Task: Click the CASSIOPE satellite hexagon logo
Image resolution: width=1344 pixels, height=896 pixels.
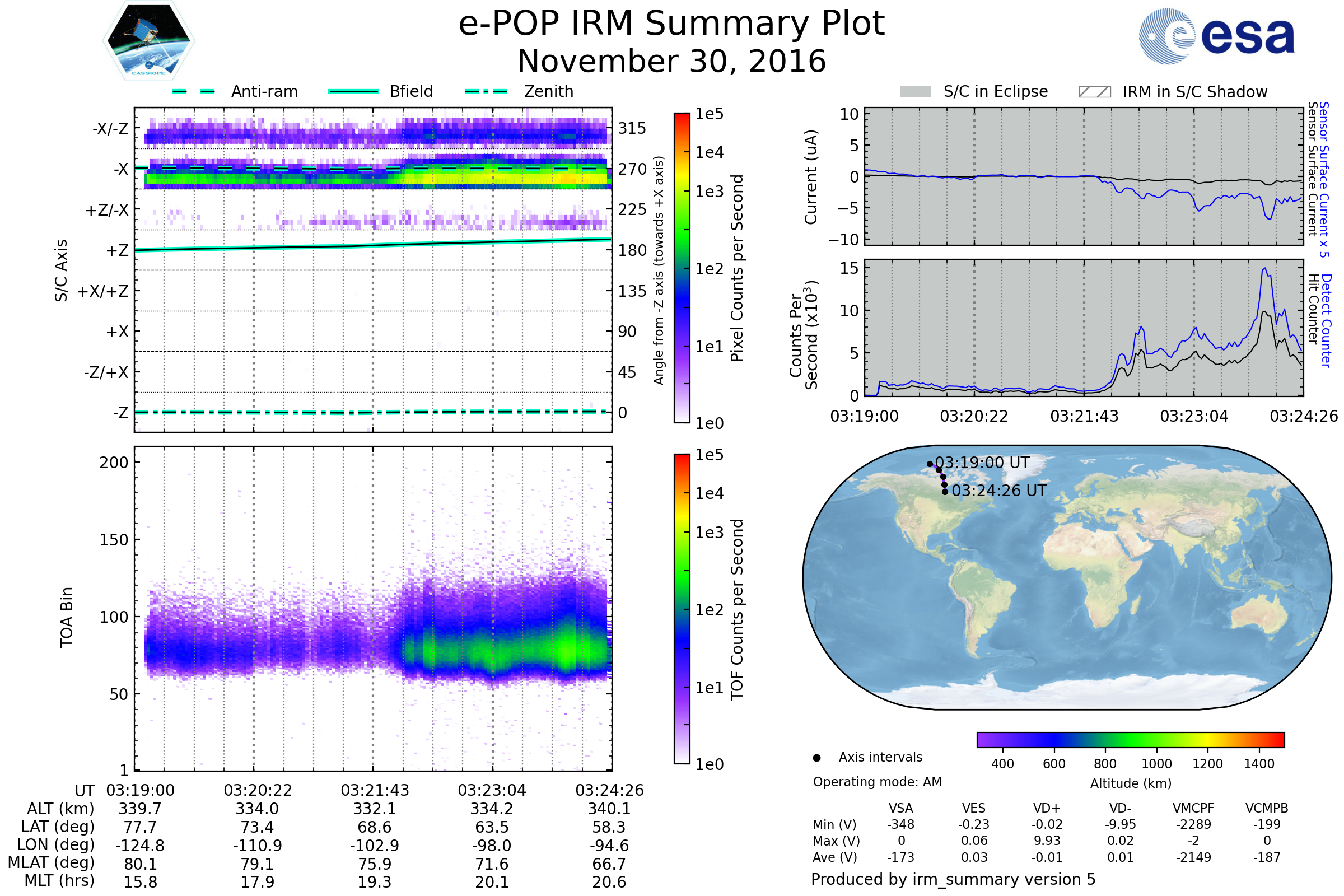Action: (148, 41)
